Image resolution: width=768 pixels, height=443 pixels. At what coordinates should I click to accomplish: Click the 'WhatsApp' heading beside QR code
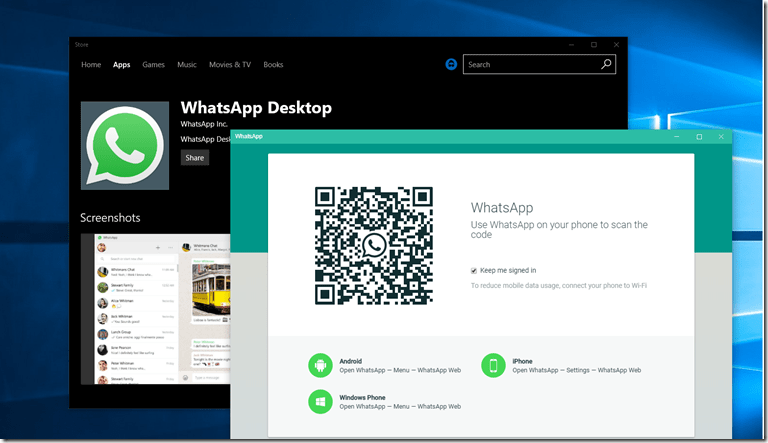[502, 208]
